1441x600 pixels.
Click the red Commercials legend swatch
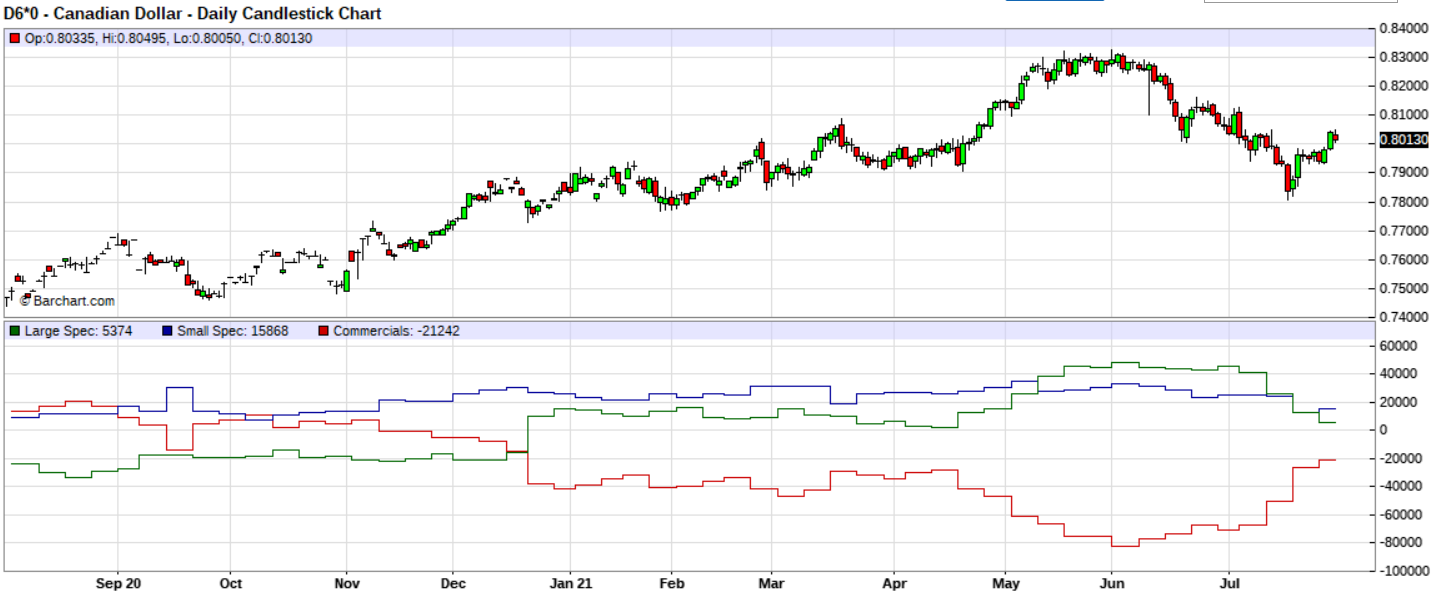pos(323,331)
